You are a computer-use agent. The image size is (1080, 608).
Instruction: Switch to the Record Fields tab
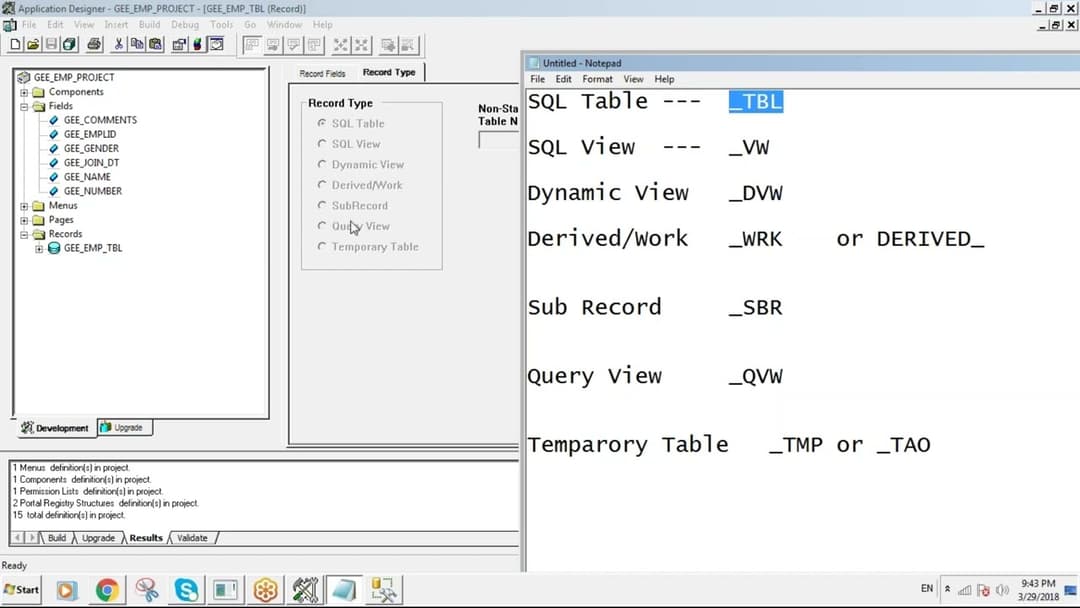point(322,73)
